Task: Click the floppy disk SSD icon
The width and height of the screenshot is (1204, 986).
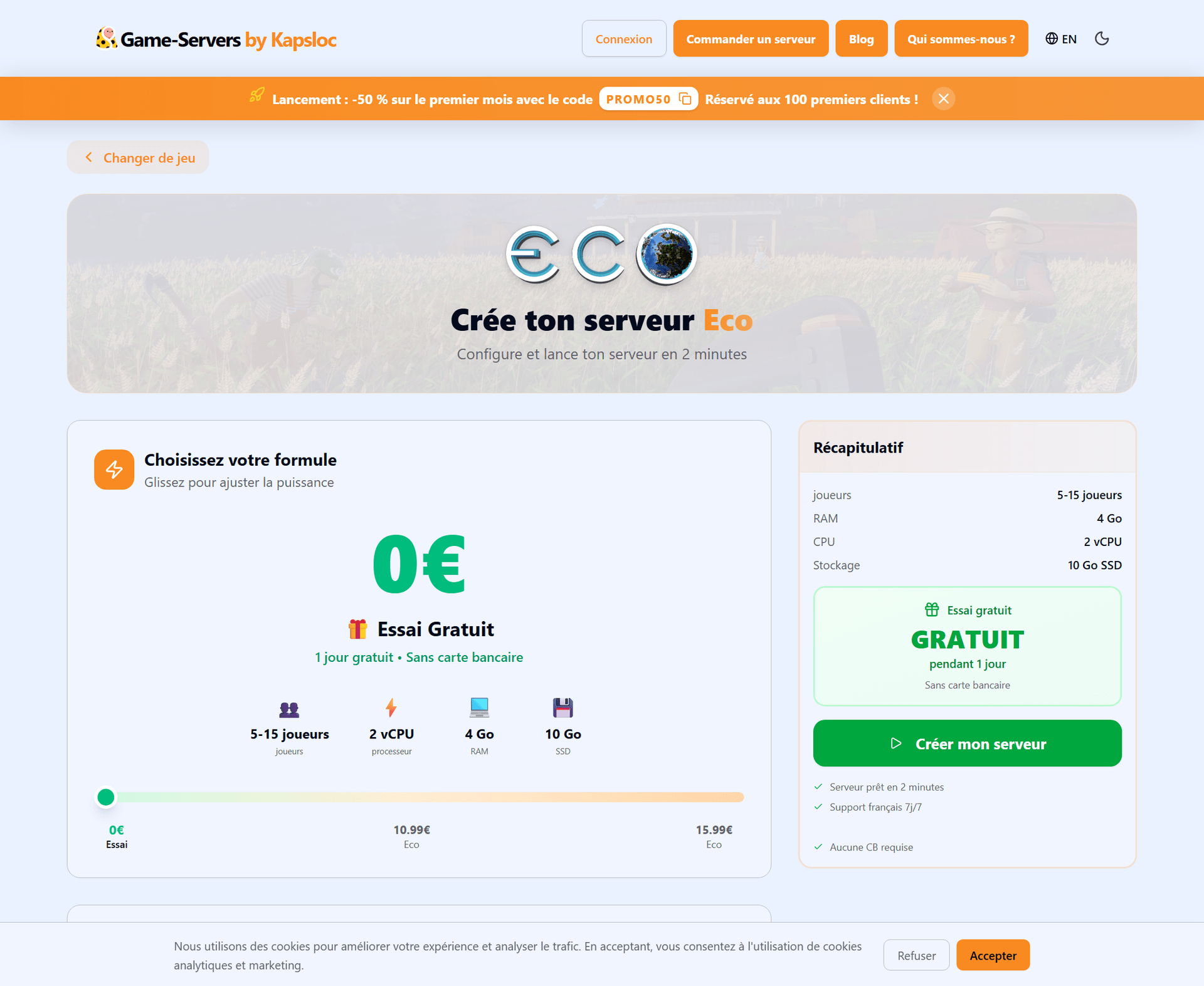Action: point(563,708)
